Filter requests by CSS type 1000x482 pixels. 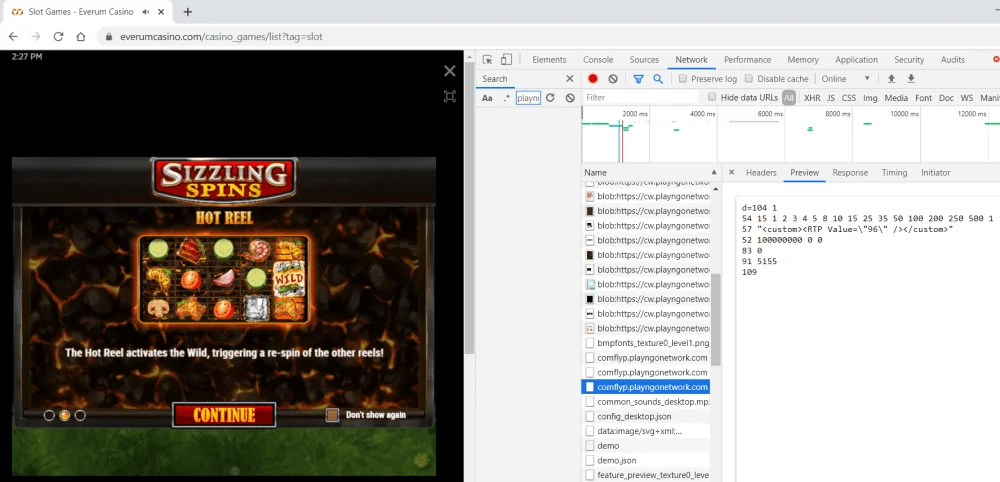[x=849, y=98]
